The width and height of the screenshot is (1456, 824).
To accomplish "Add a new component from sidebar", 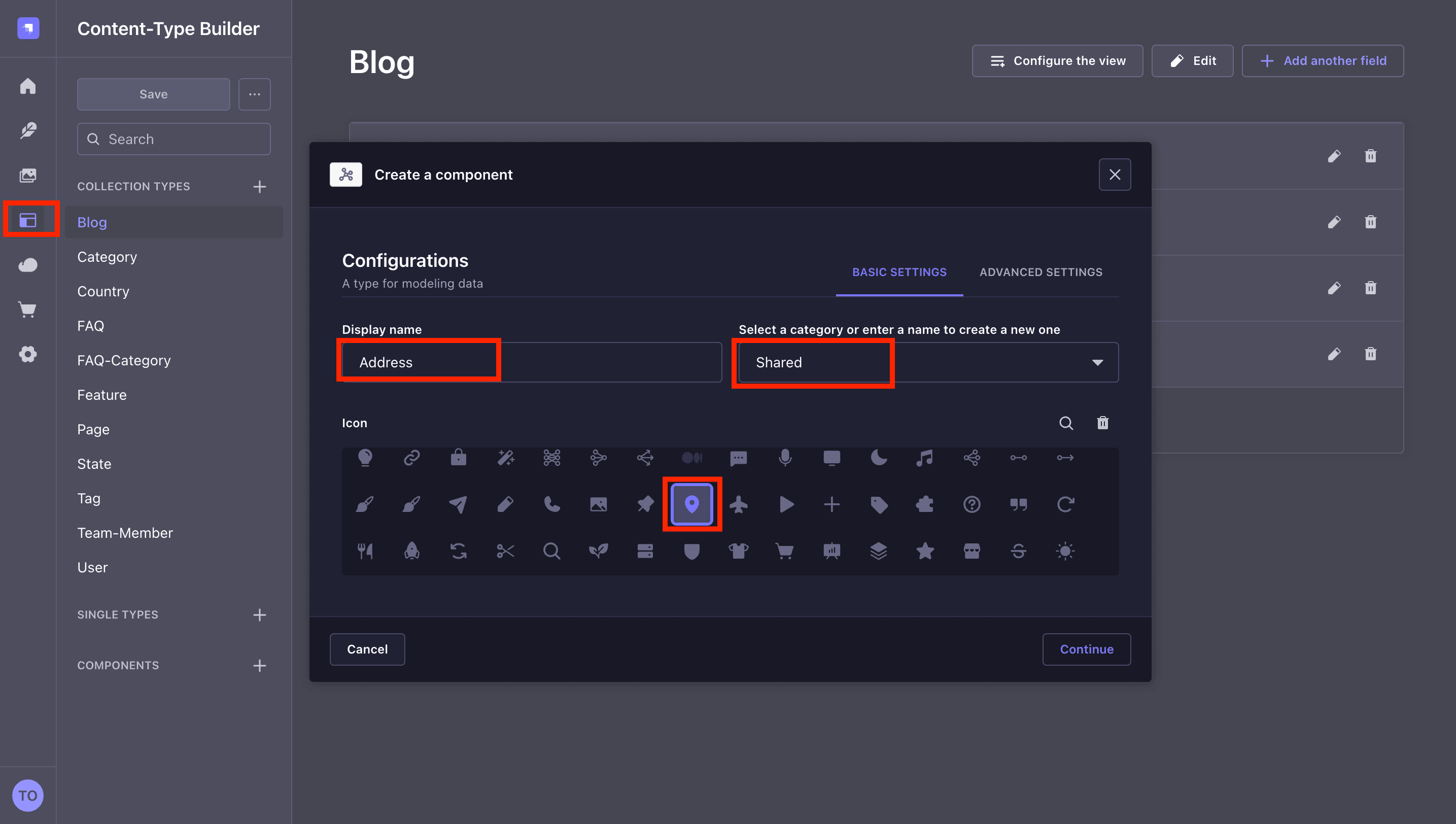I will (259, 666).
